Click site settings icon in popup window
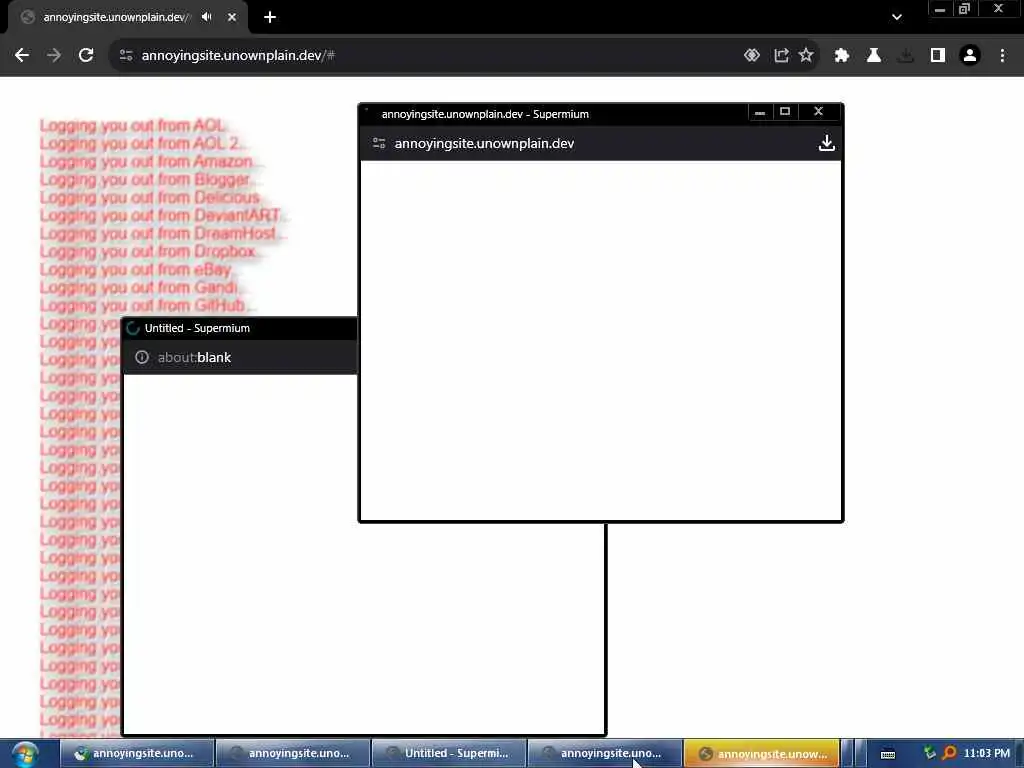This screenshot has width=1024, height=768. [379, 144]
